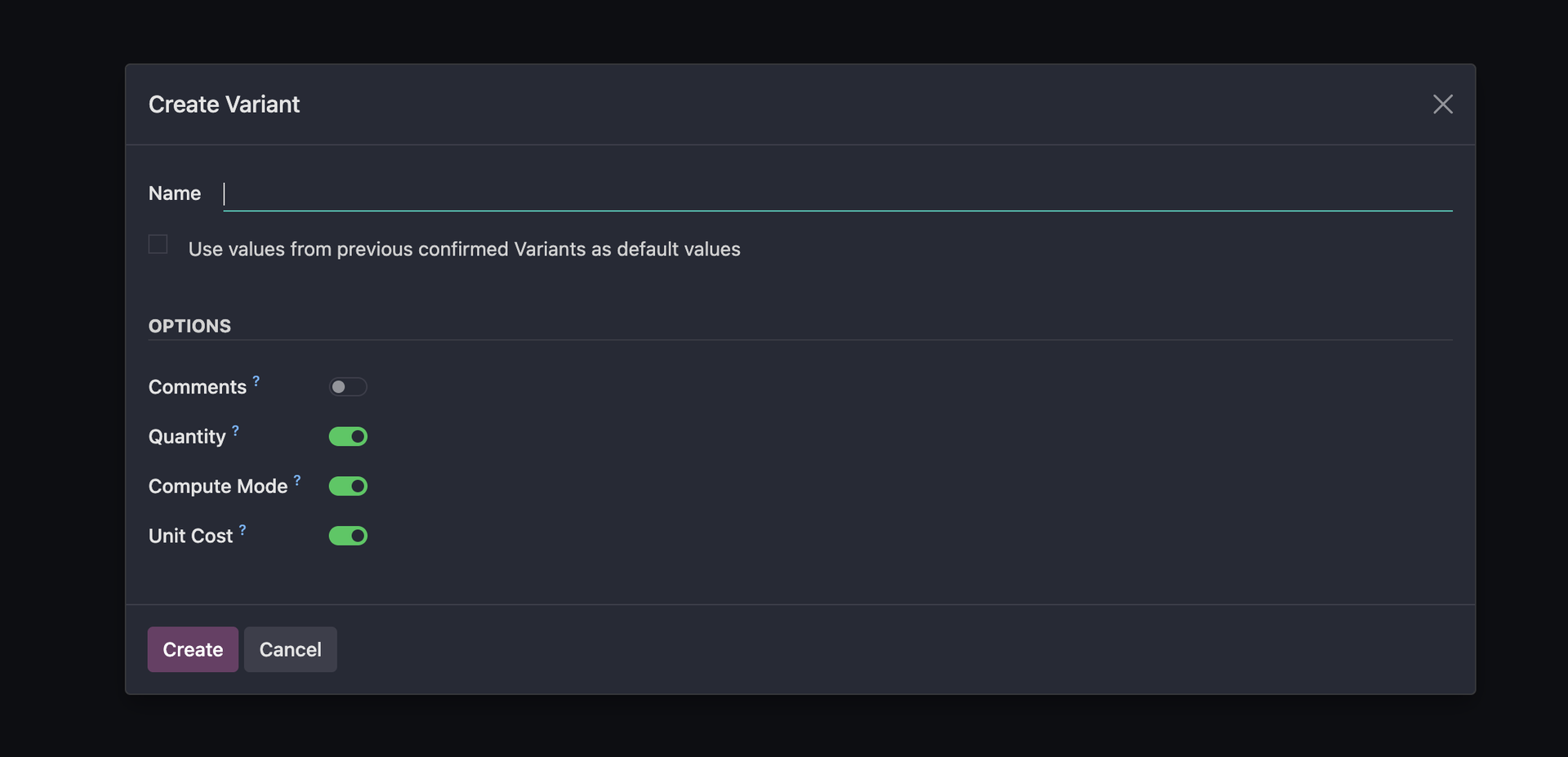Image resolution: width=1568 pixels, height=757 pixels.
Task: Click the Unit Cost help question mark
Action: point(243,530)
